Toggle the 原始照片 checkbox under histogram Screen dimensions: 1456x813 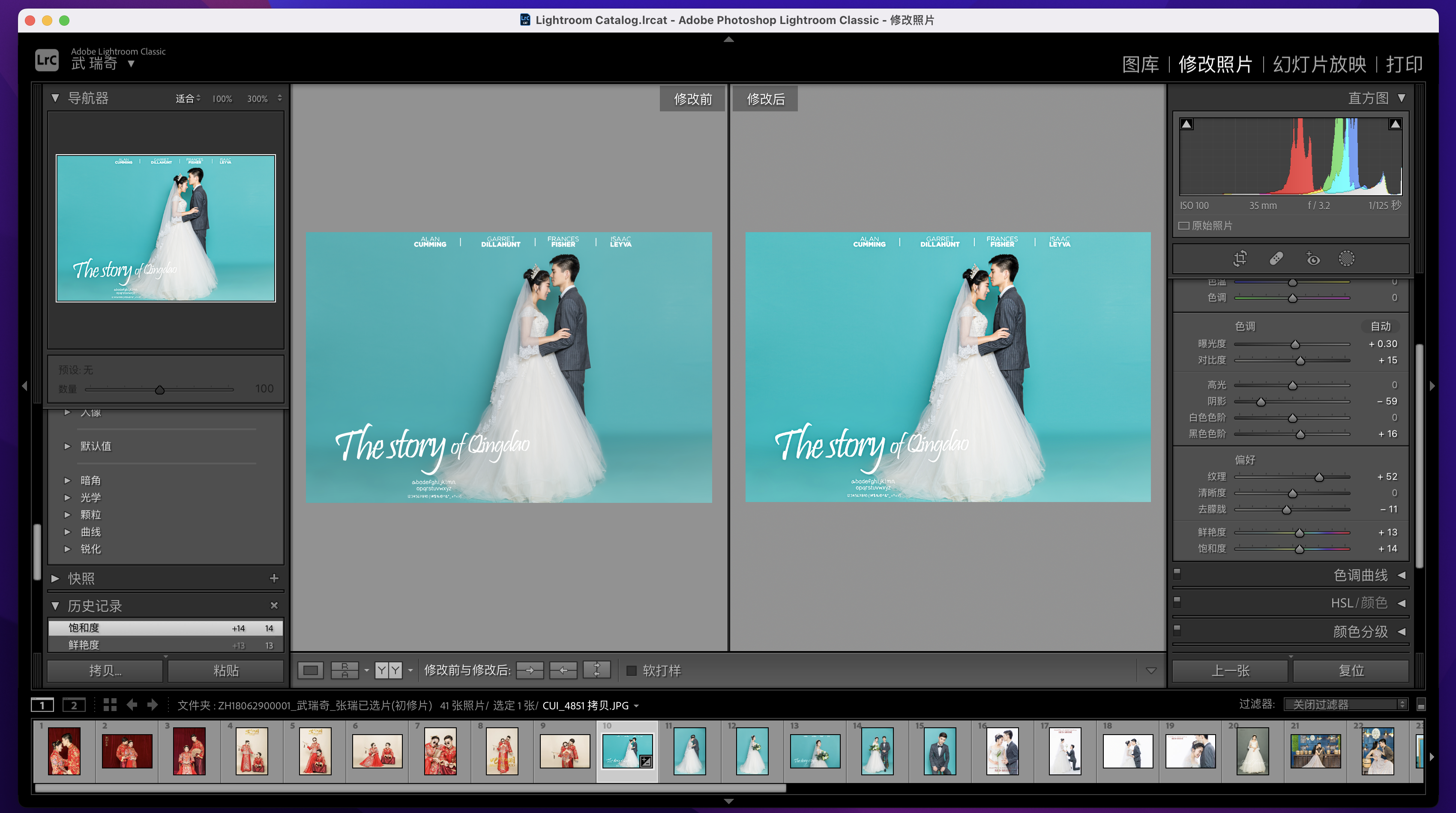(x=1183, y=225)
